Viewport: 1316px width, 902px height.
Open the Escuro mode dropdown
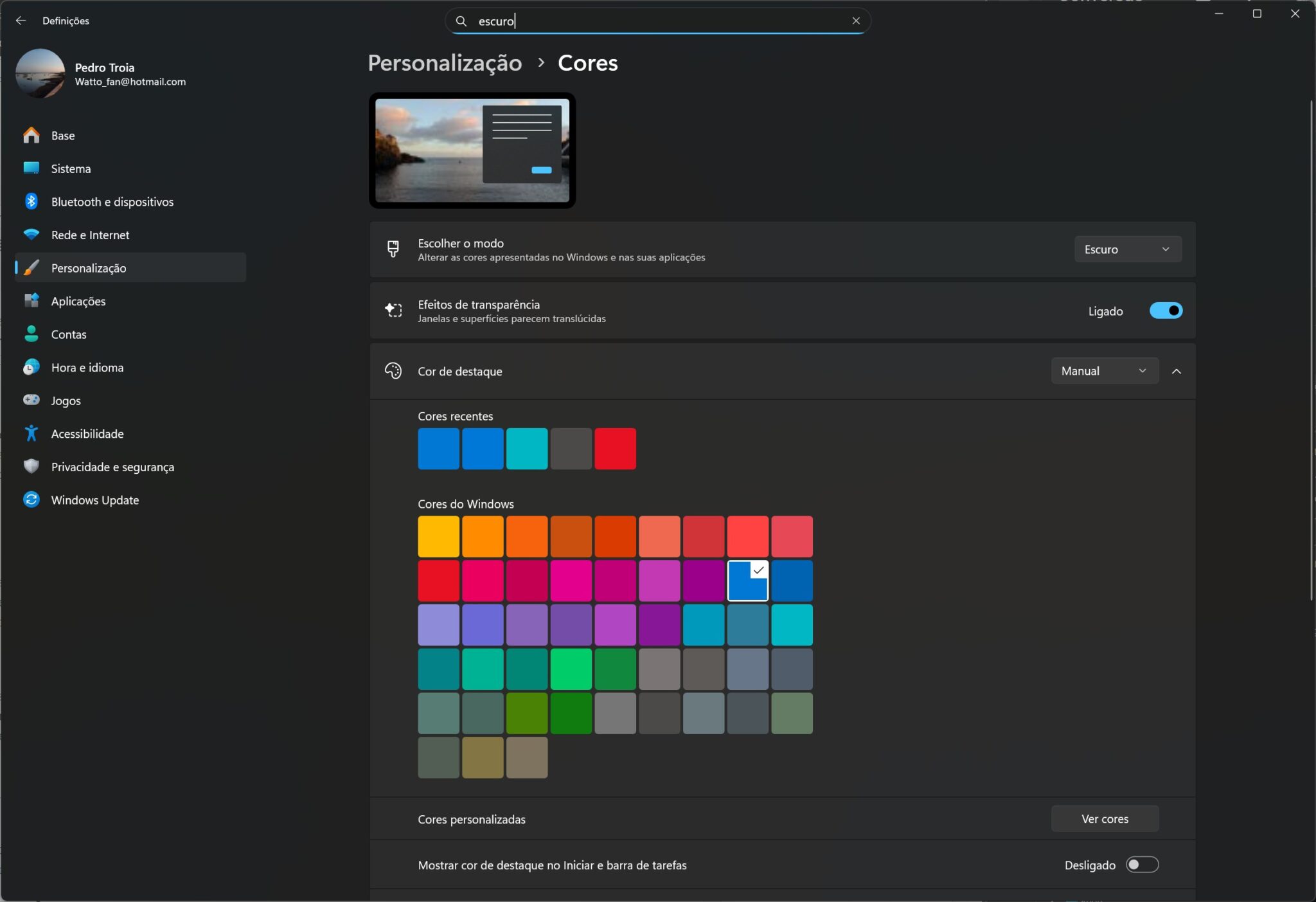click(1128, 249)
